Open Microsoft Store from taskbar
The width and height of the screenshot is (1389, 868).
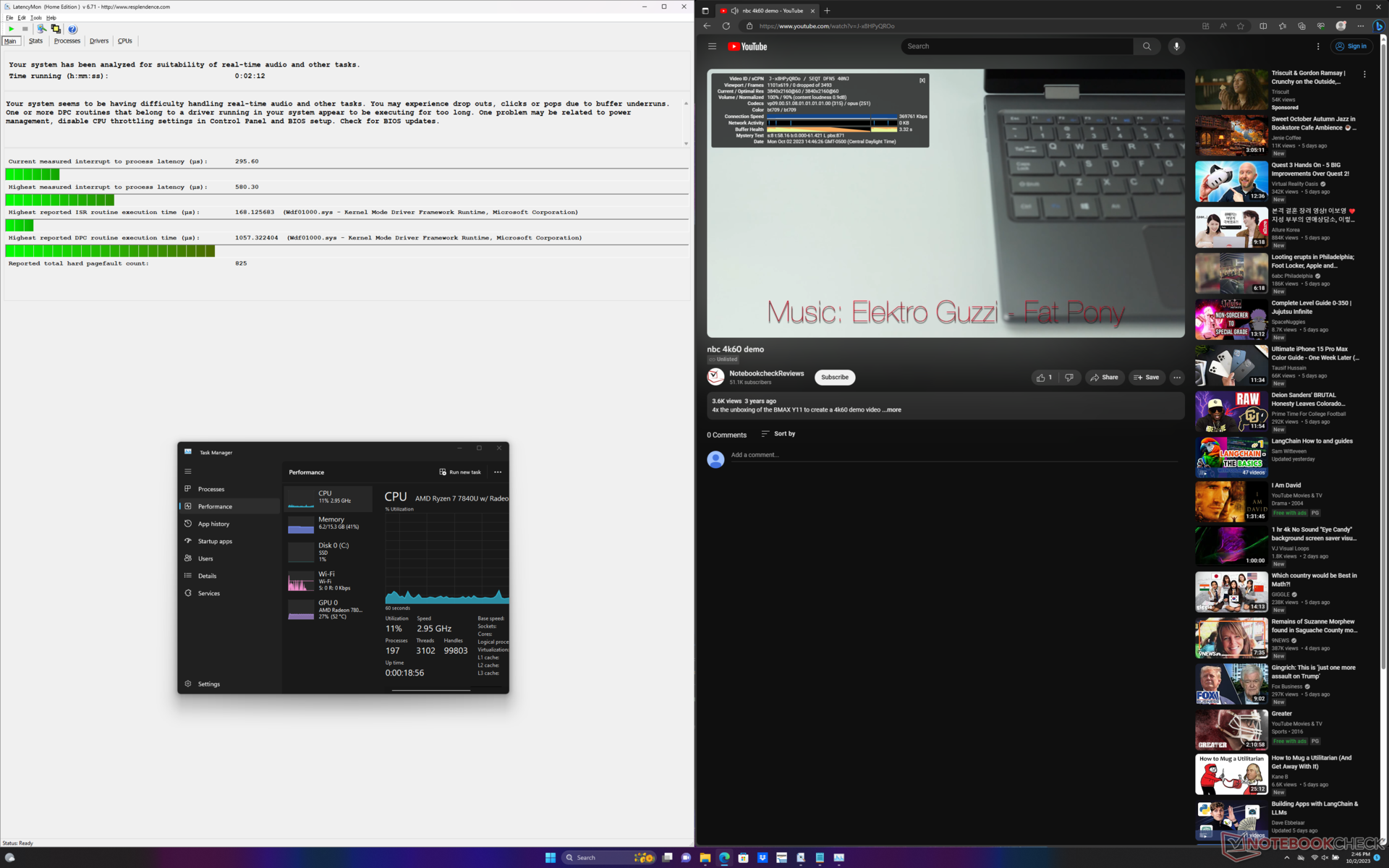click(743, 858)
